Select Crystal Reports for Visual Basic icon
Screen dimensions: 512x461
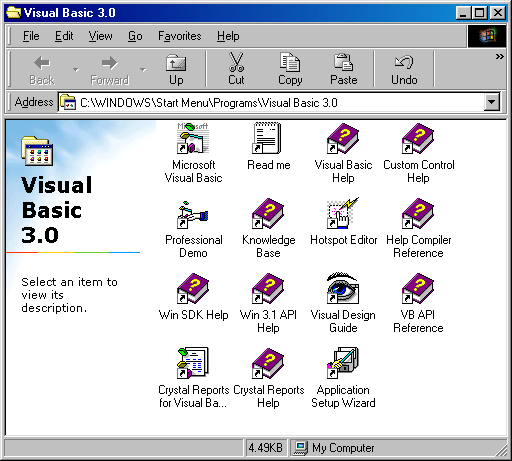tap(193, 363)
